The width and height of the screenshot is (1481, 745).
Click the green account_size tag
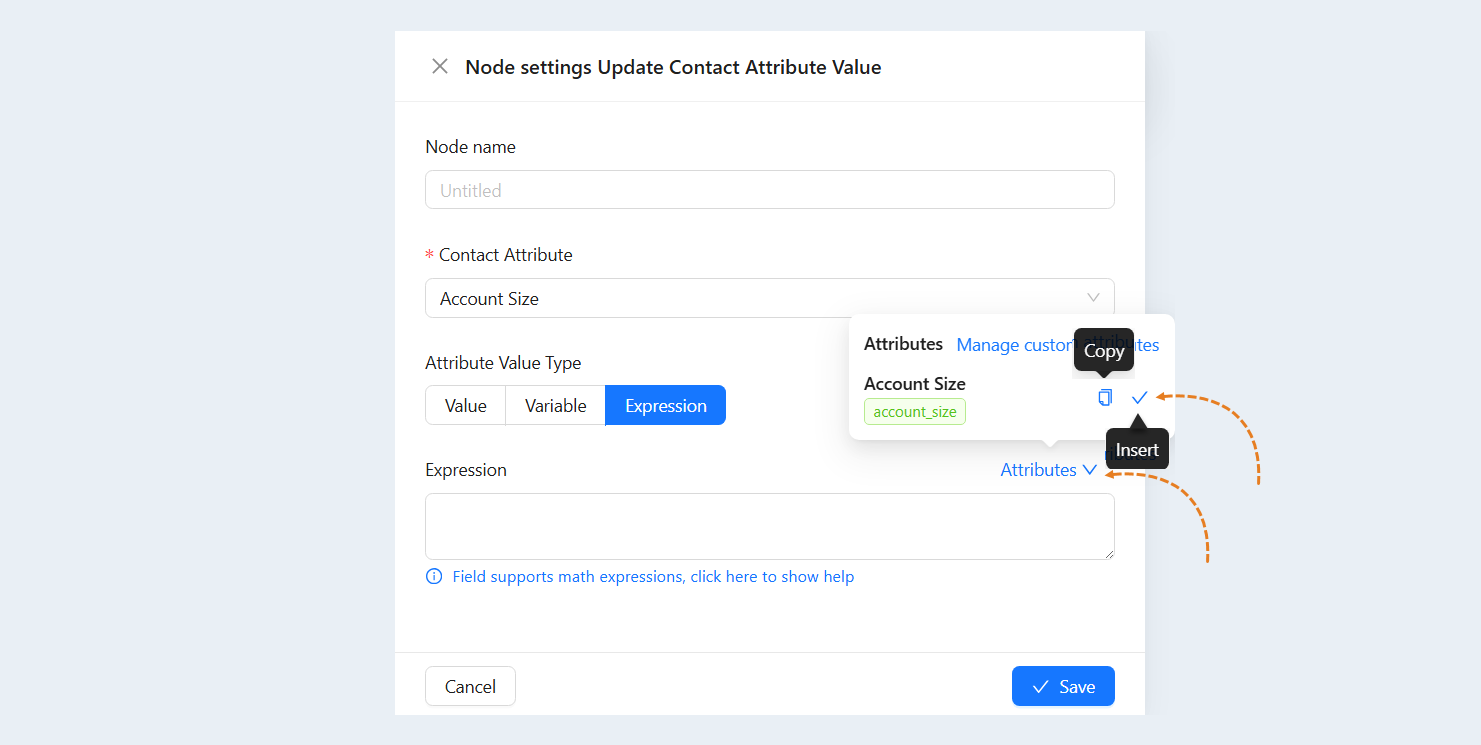click(x=915, y=412)
